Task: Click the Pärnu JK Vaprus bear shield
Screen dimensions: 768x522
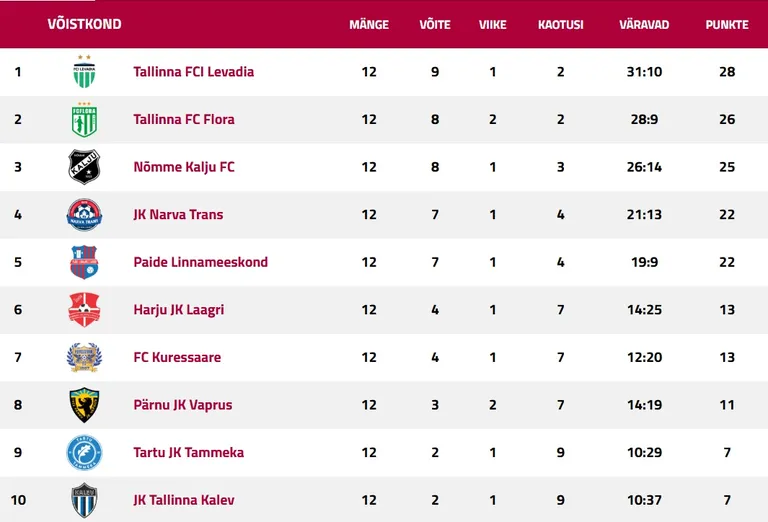Action: pyautogui.click(x=84, y=404)
